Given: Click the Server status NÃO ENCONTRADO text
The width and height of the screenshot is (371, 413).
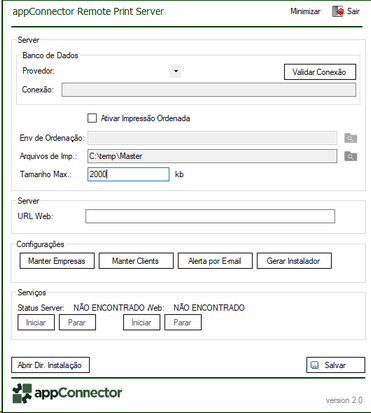Looking at the screenshot, I should [x=109, y=308].
